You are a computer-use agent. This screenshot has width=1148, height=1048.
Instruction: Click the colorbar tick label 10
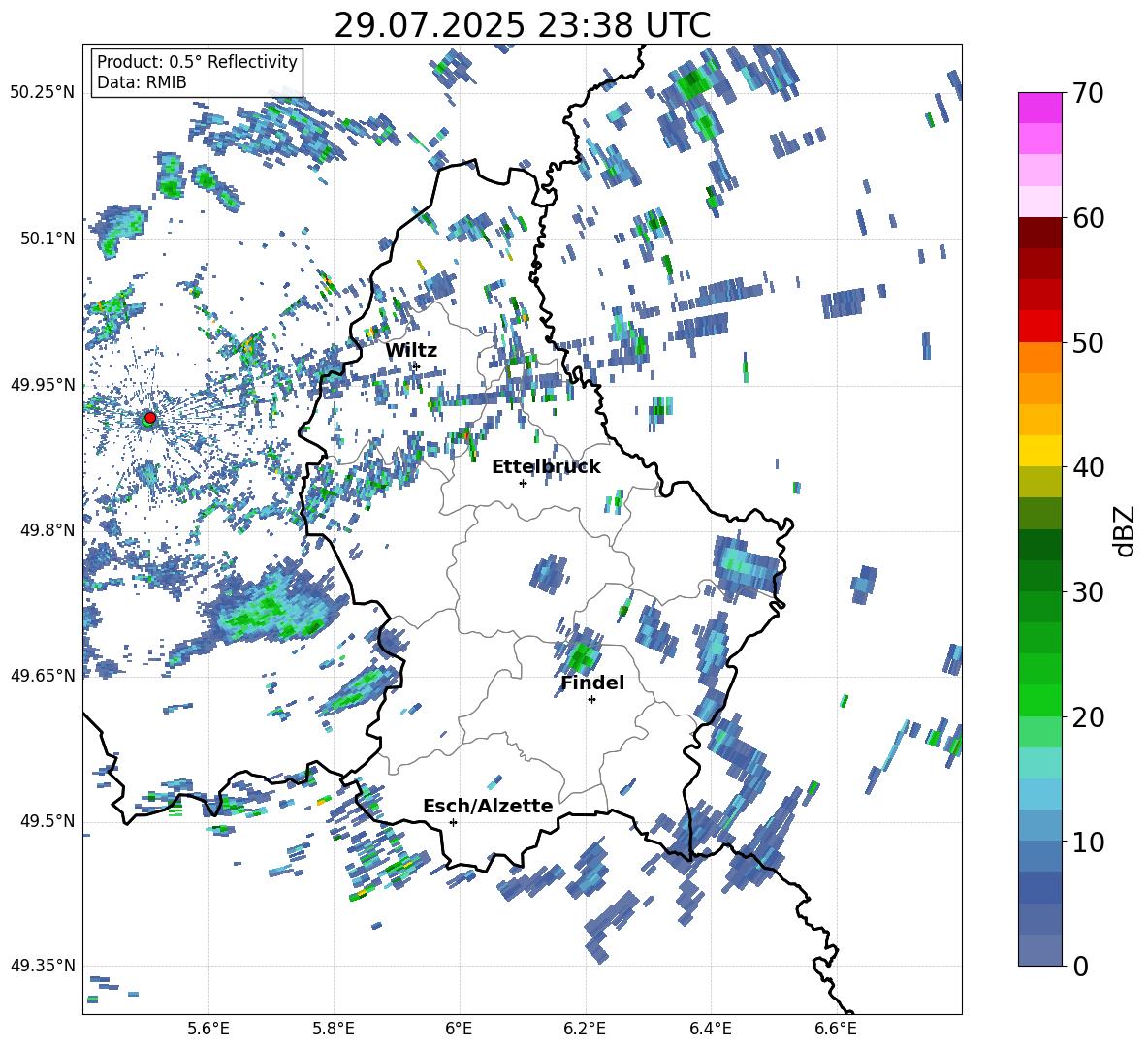(x=1088, y=842)
